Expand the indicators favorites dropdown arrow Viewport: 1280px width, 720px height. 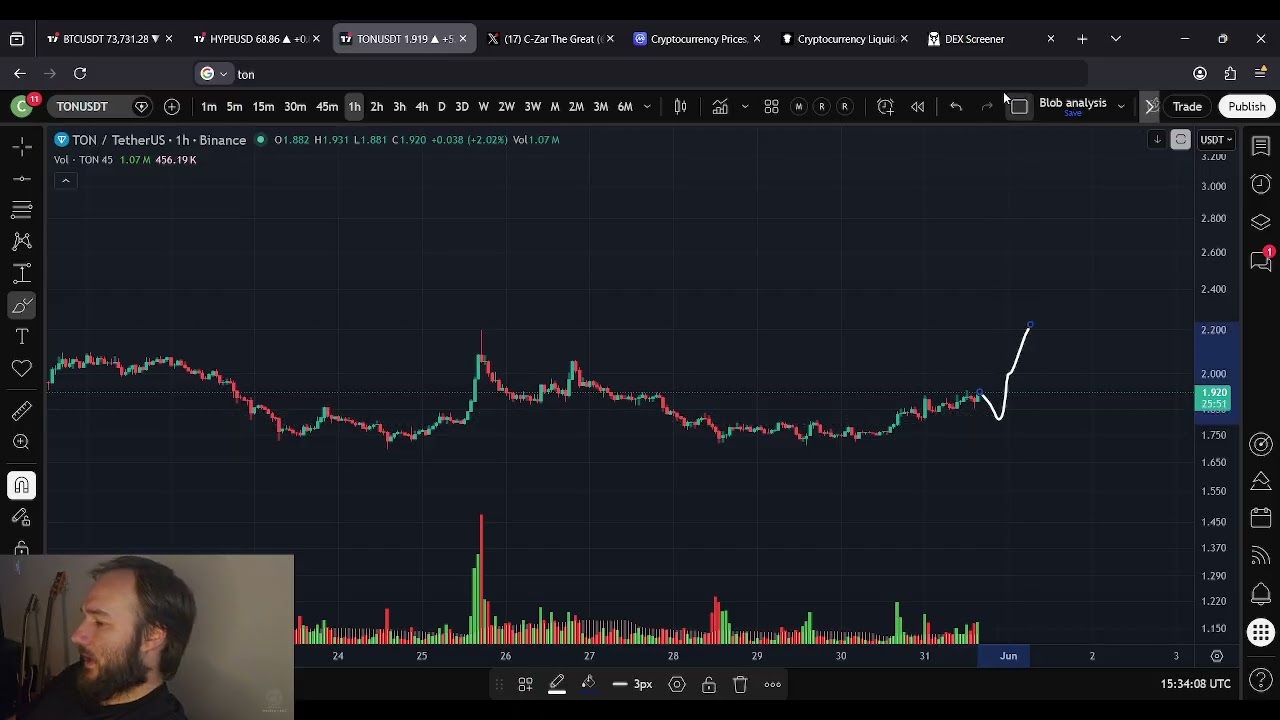pos(744,106)
